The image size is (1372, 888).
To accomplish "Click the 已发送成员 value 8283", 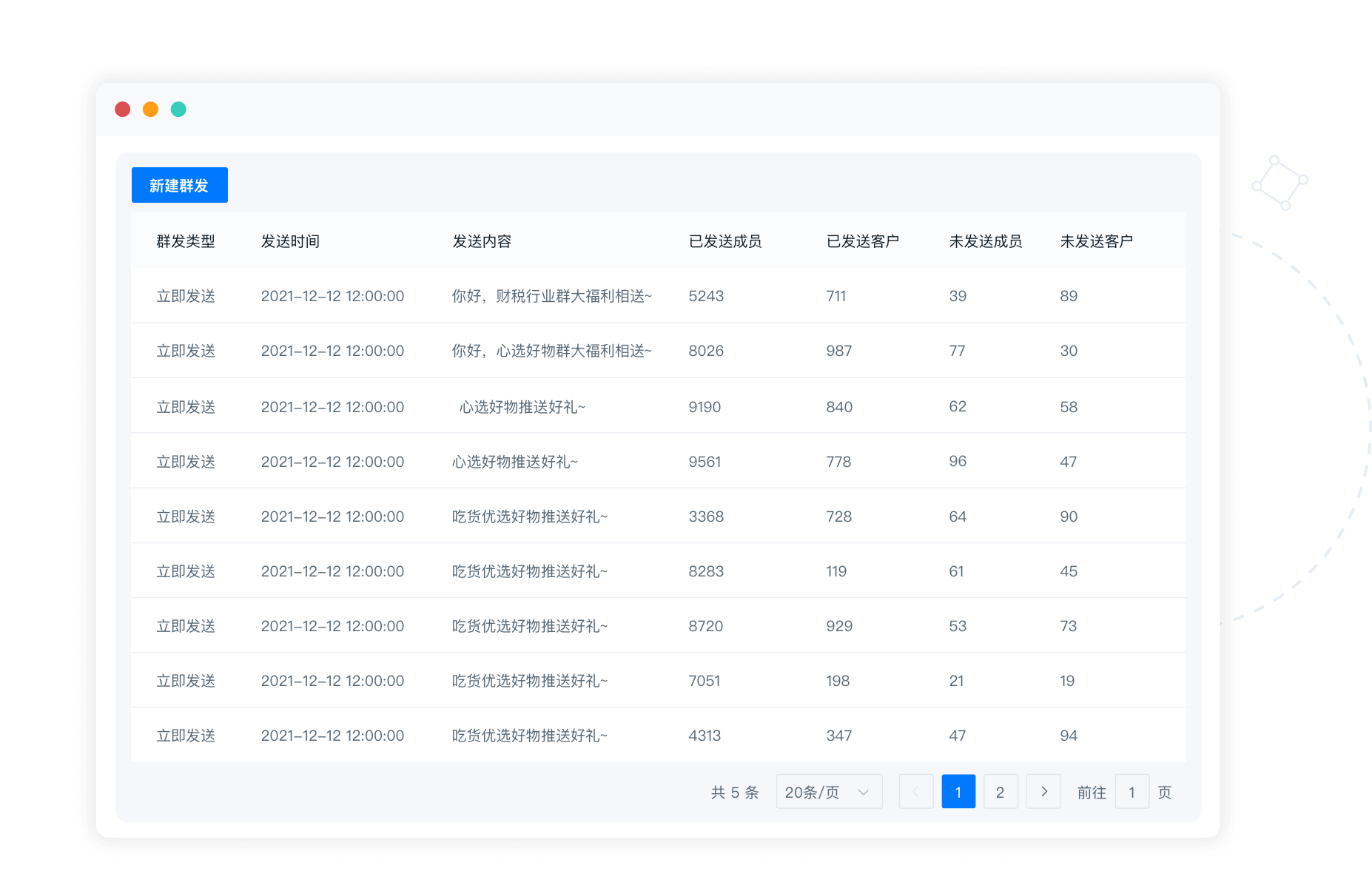I will 706,571.
